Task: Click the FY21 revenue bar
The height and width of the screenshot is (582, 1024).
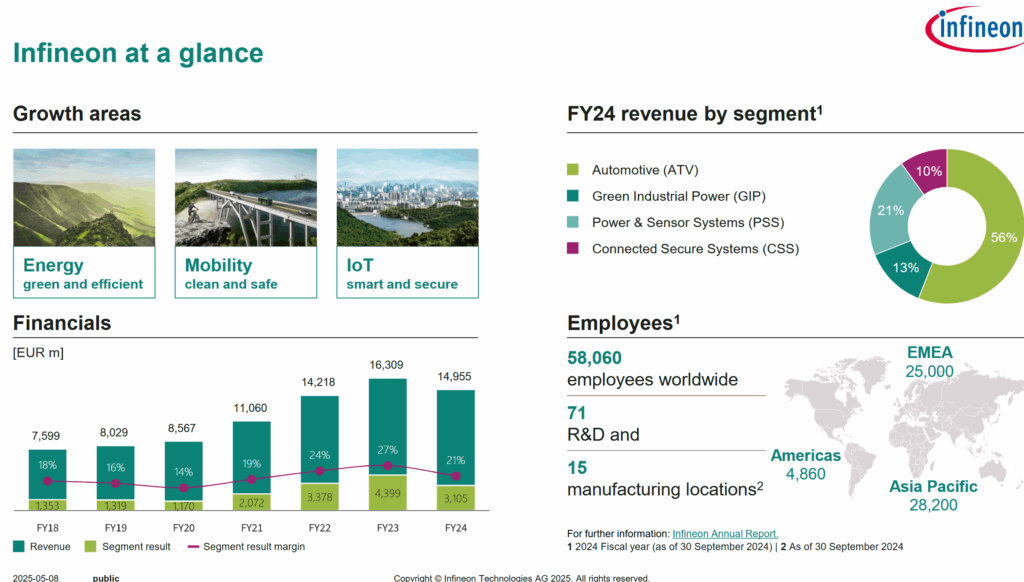Action: click(x=251, y=457)
